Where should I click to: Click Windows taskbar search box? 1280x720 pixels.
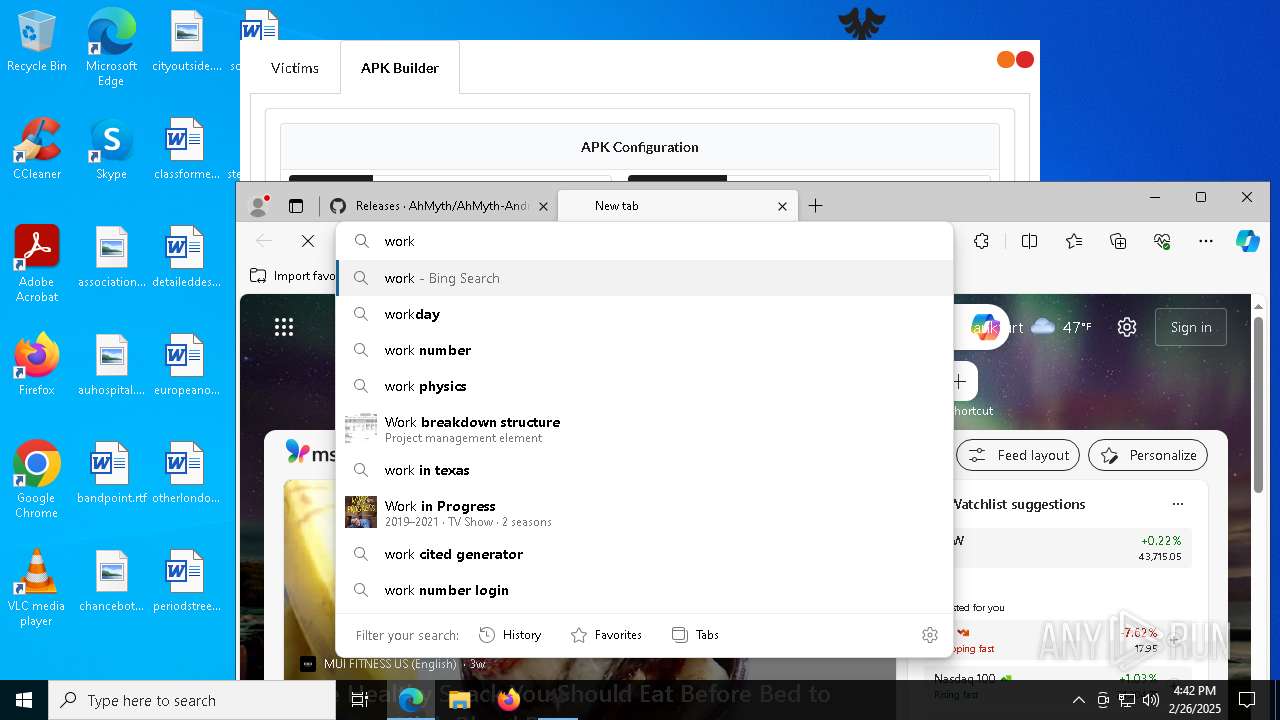click(192, 700)
